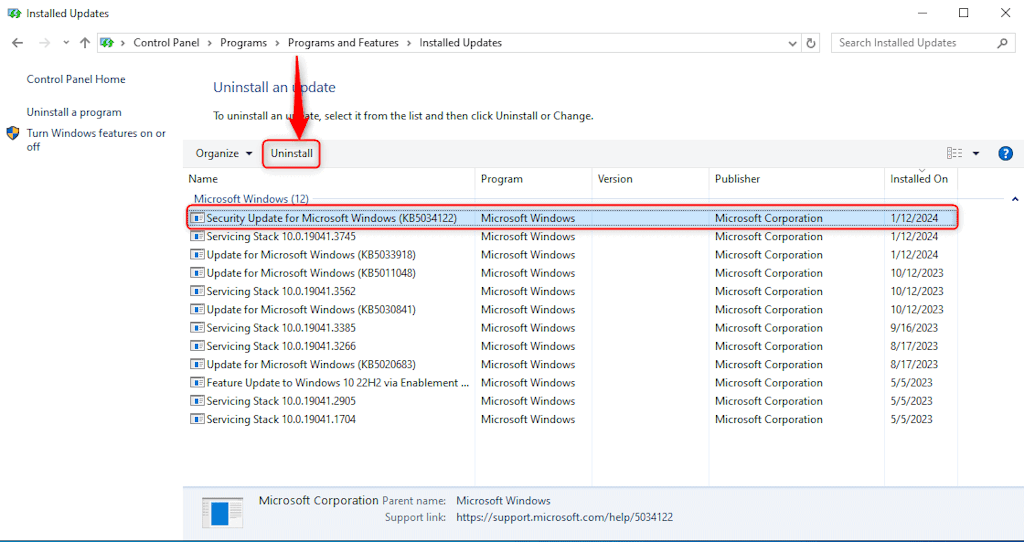Select Installed Updates breadcrumb
The width and height of the screenshot is (1024, 542).
tap(460, 43)
